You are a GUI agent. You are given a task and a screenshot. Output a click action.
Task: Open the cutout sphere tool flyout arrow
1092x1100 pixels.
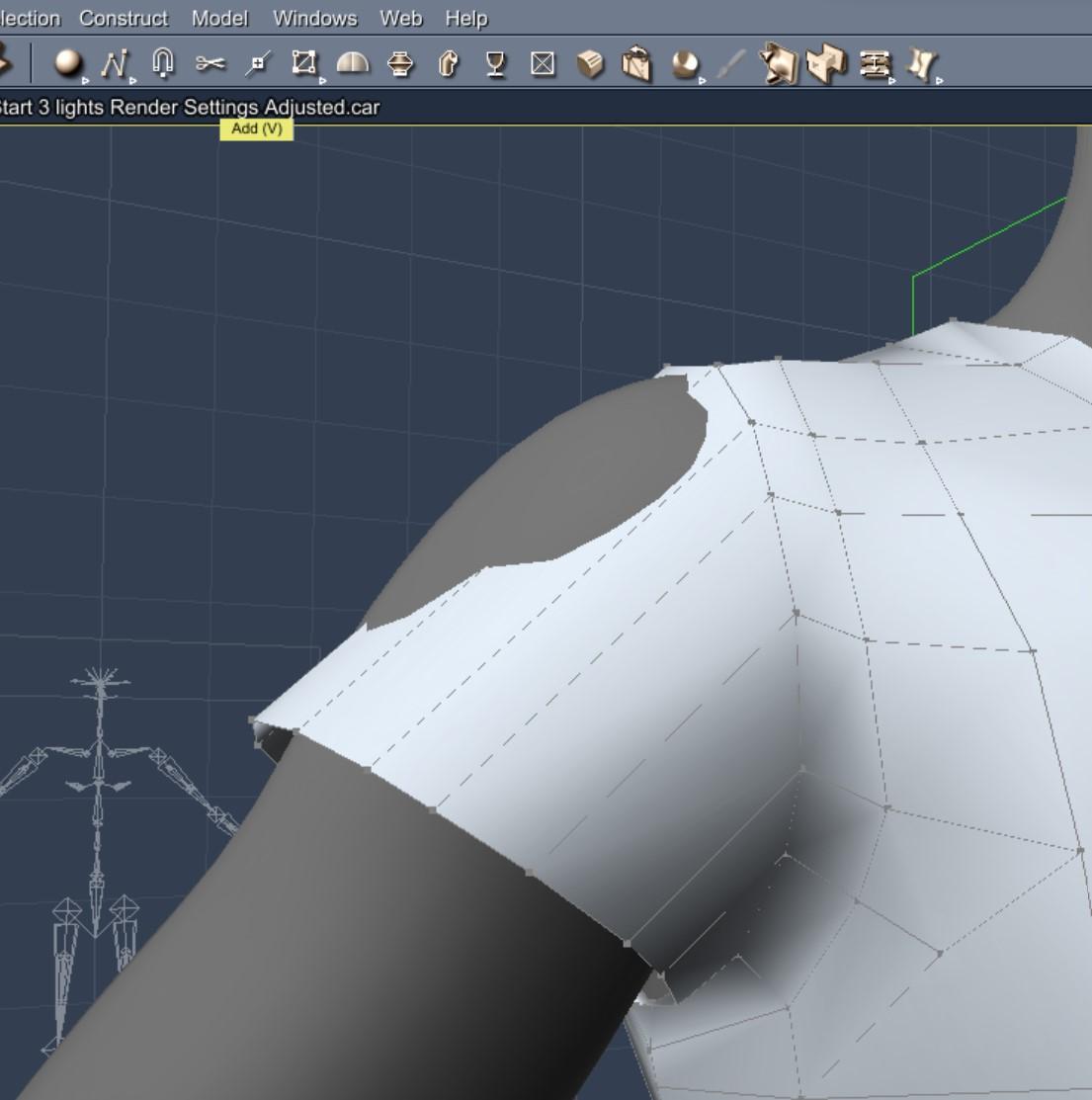pyautogui.click(x=703, y=81)
